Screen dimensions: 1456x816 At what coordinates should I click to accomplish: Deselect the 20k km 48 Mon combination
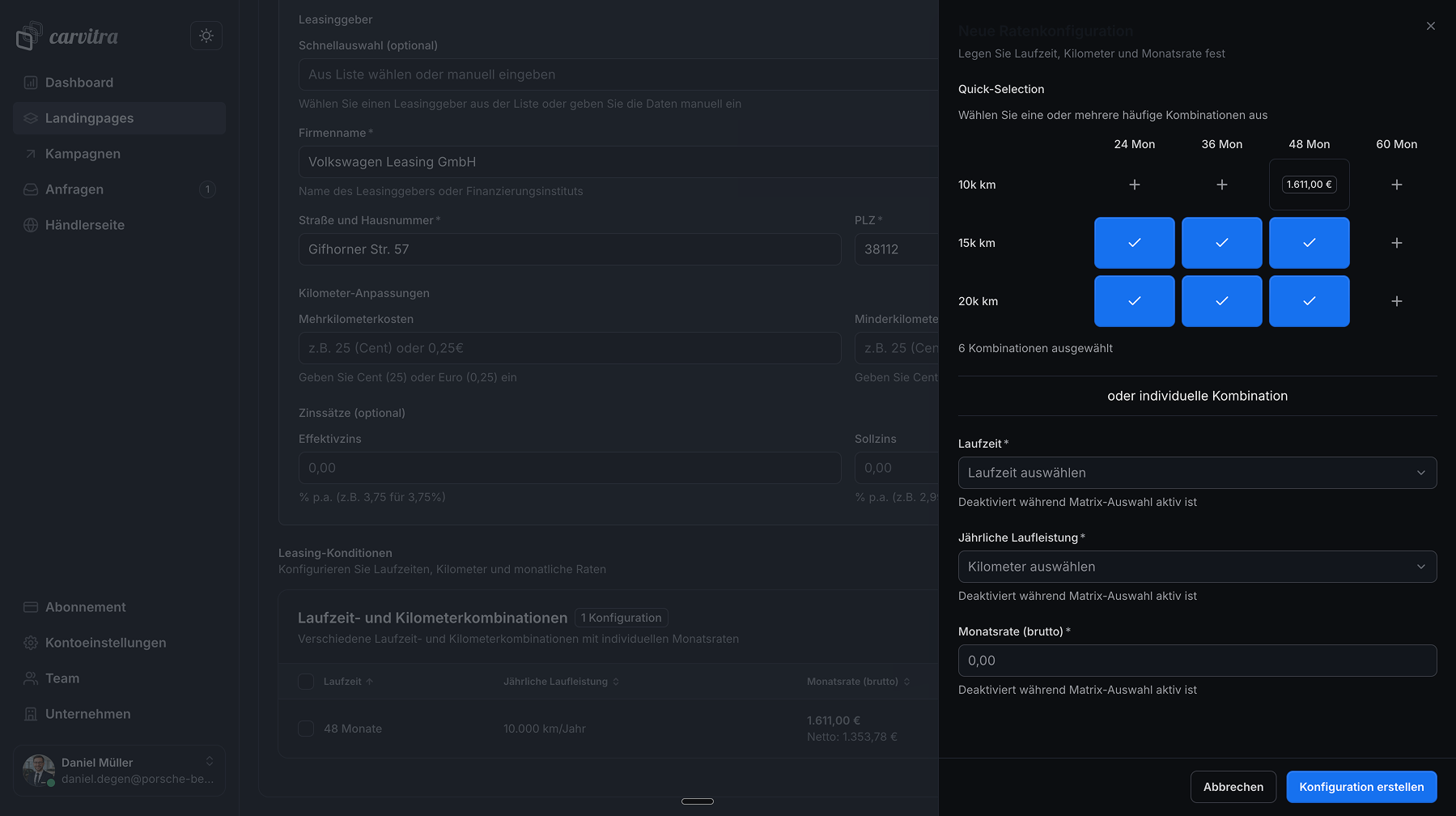click(1309, 301)
